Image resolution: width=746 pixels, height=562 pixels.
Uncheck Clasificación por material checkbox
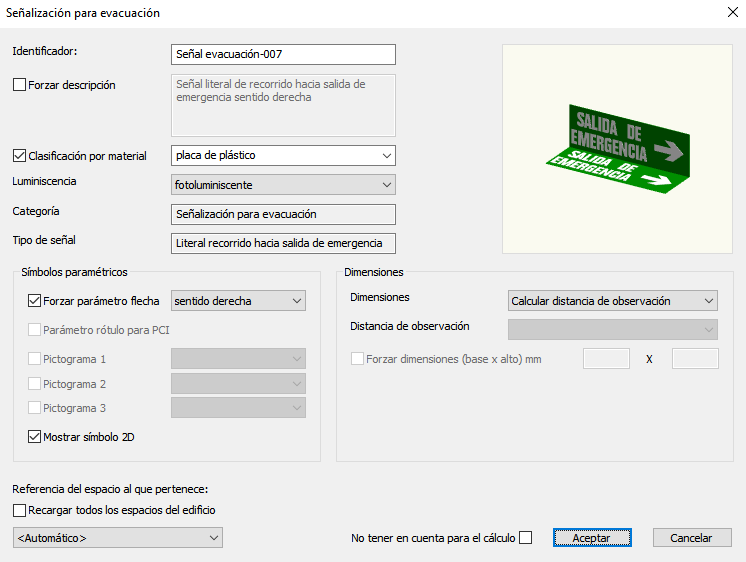coord(20,156)
